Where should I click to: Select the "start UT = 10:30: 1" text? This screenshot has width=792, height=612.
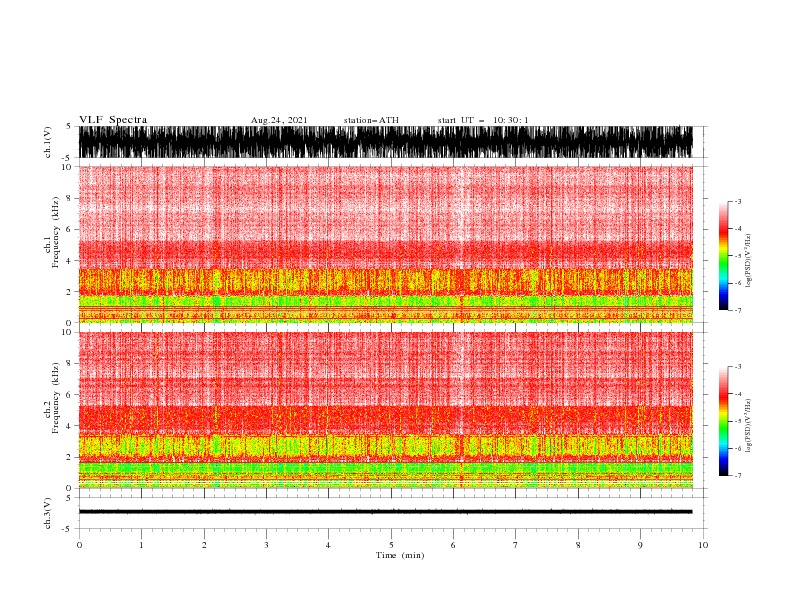point(483,120)
